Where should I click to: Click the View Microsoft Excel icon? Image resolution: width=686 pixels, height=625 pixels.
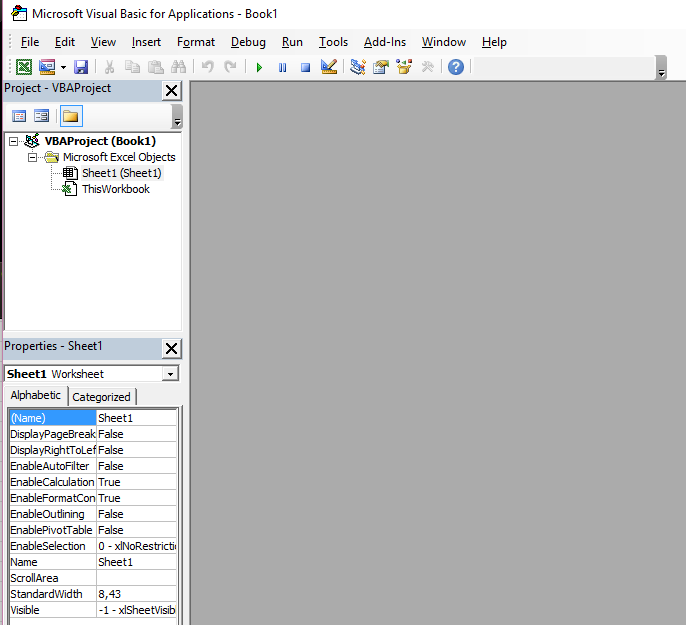pos(24,67)
